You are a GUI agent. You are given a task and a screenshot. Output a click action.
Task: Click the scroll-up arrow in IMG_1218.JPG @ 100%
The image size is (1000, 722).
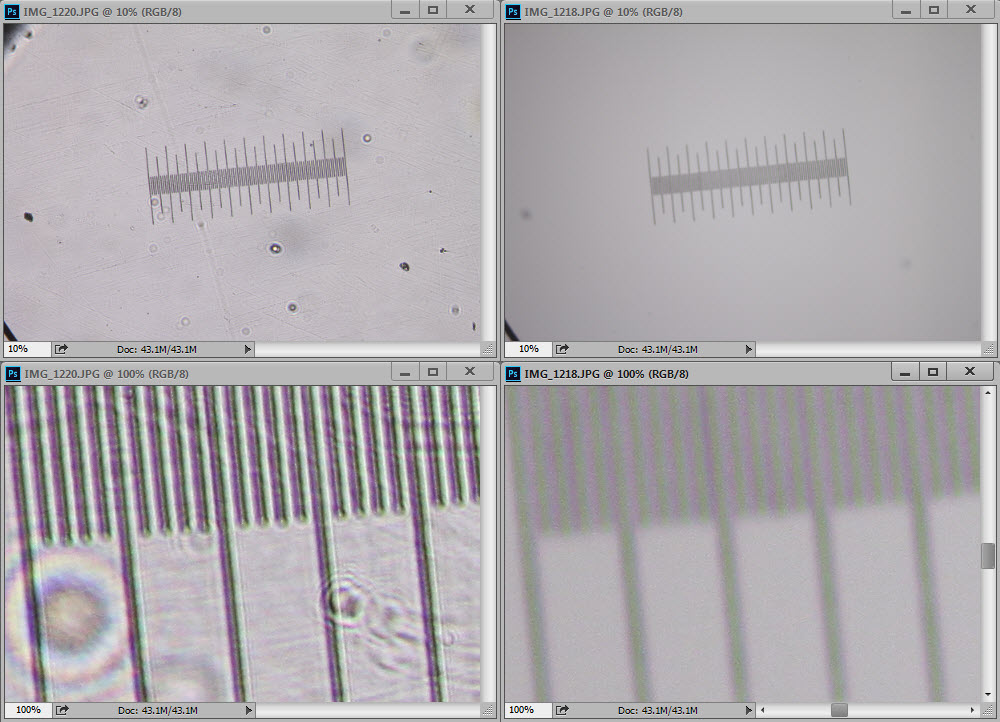click(988, 392)
